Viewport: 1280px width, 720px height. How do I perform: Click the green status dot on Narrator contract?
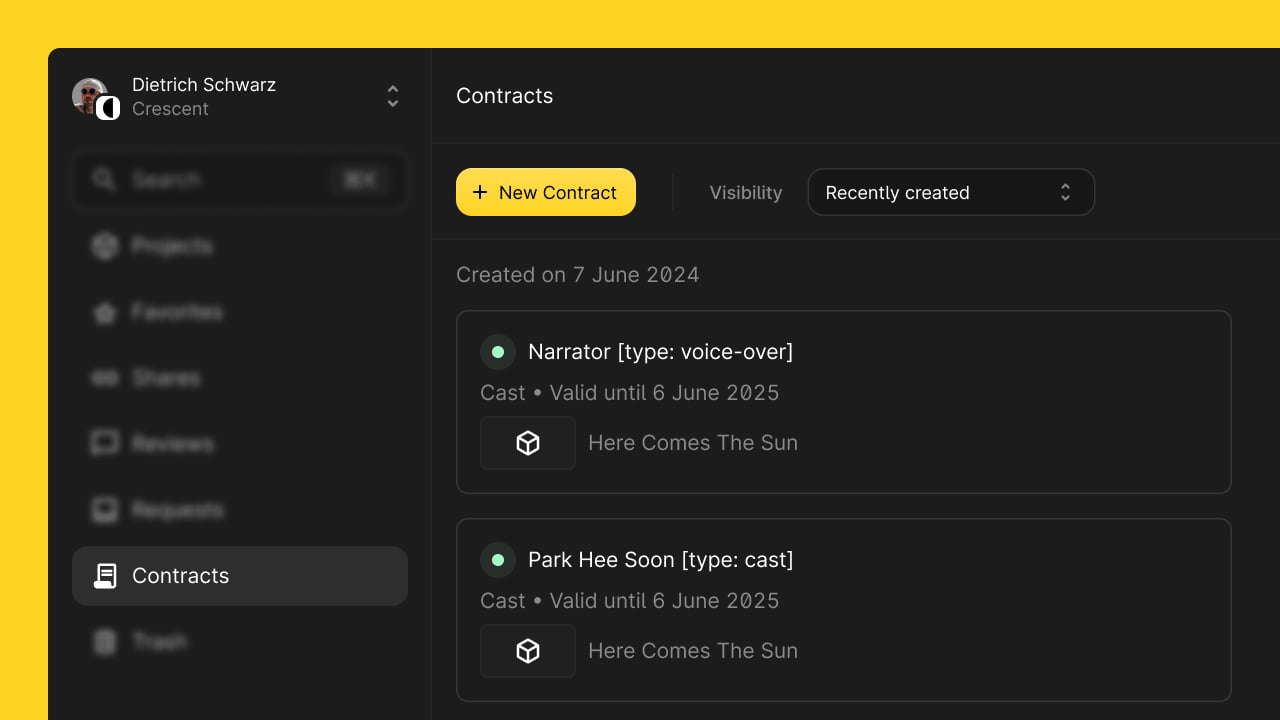tap(498, 352)
